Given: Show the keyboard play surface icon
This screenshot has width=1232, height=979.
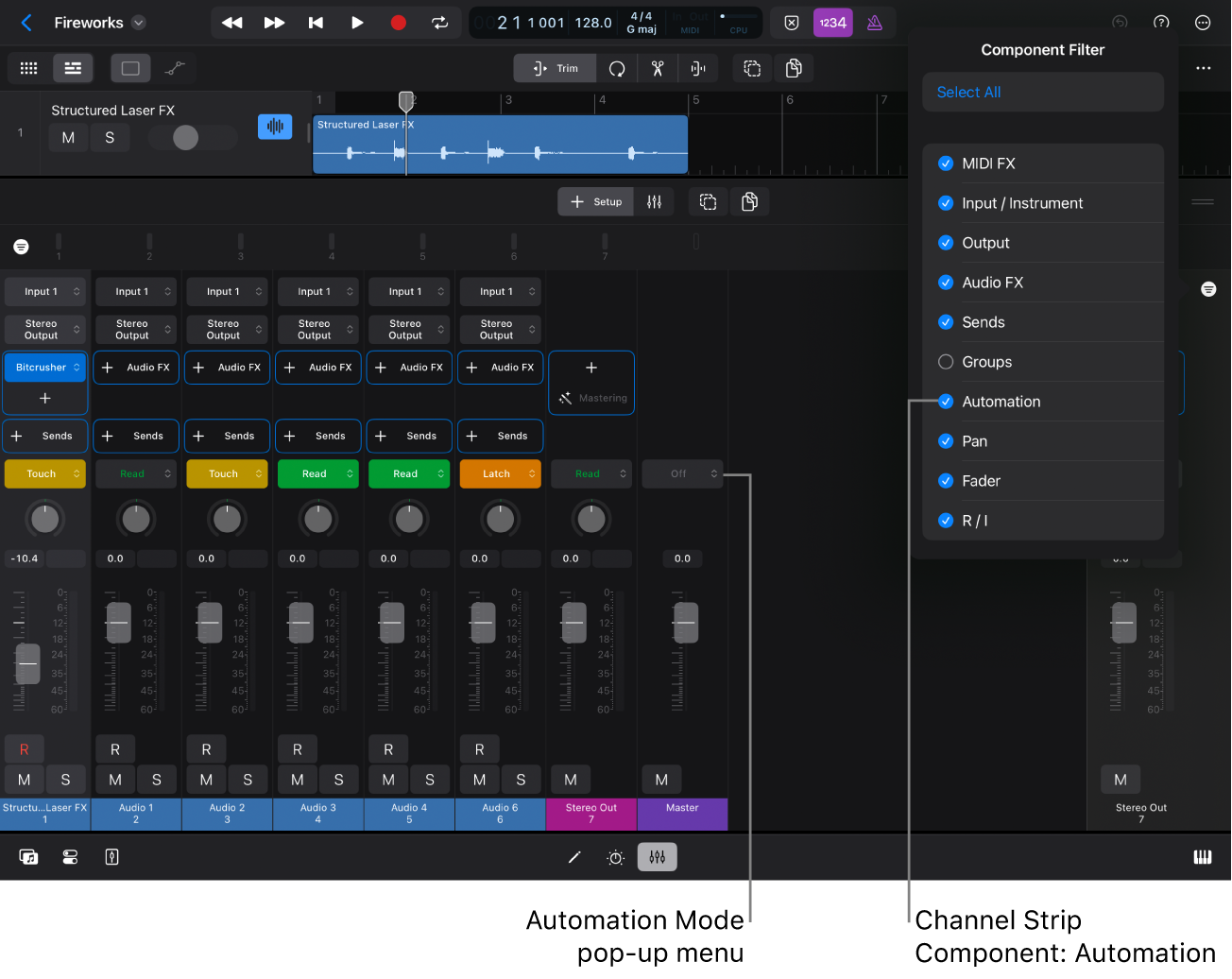Looking at the screenshot, I should click(x=1203, y=857).
